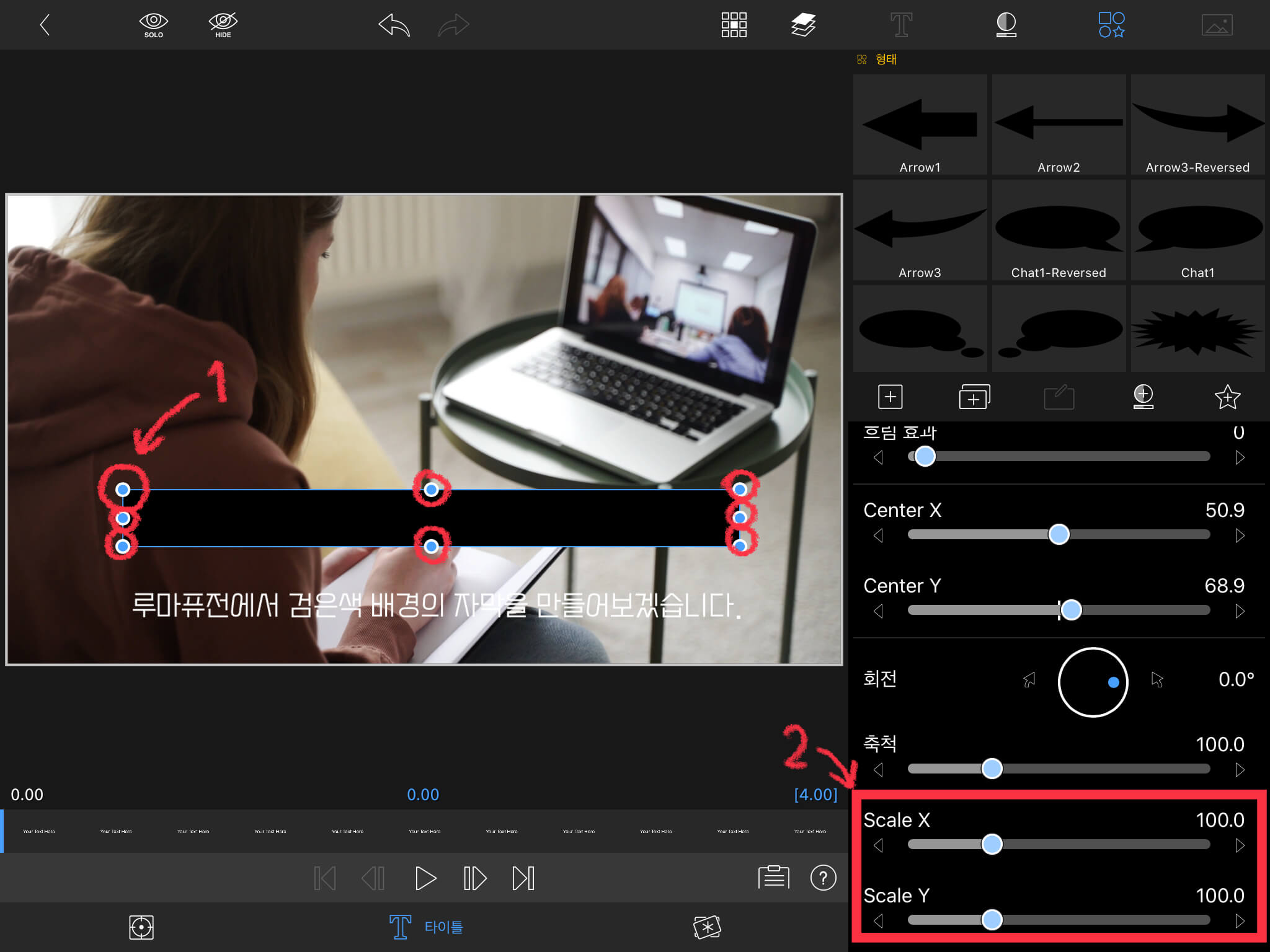
Task: Open the help question mark icon
Action: [x=823, y=878]
